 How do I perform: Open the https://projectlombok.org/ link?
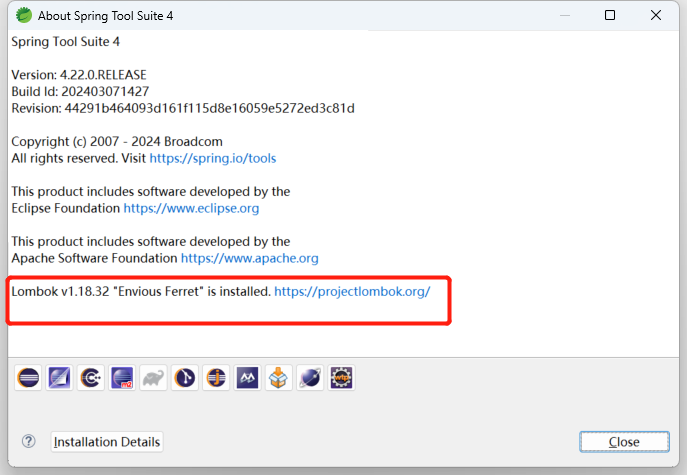(352, 291)
